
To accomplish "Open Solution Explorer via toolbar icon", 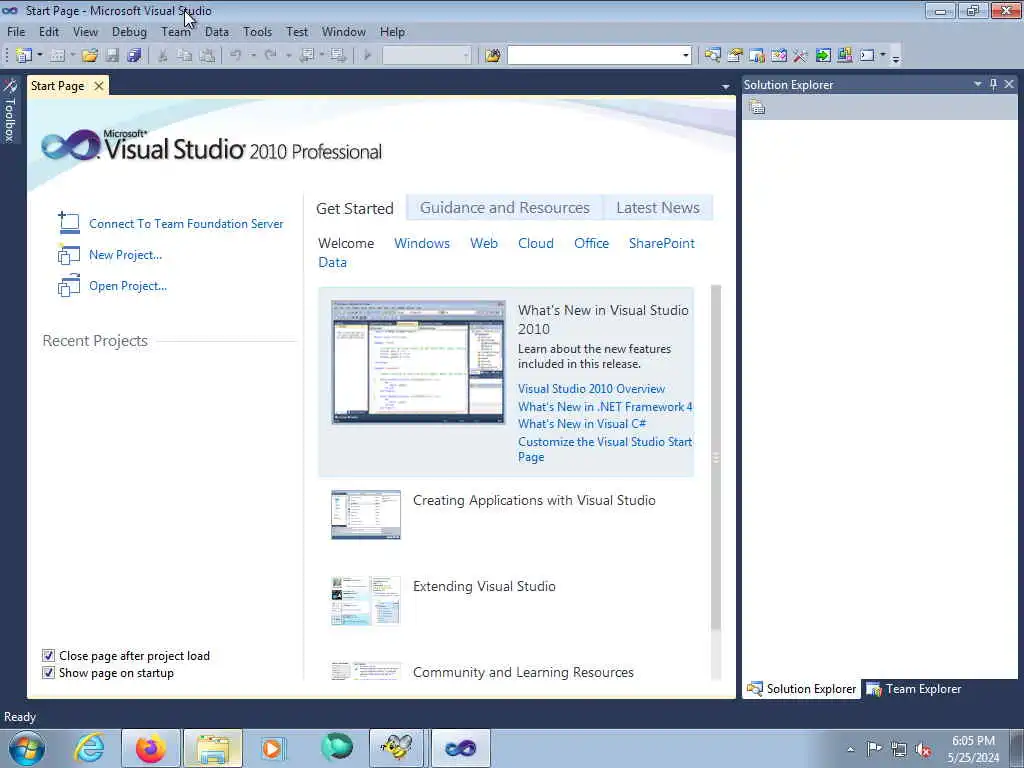I will (712, 56).
